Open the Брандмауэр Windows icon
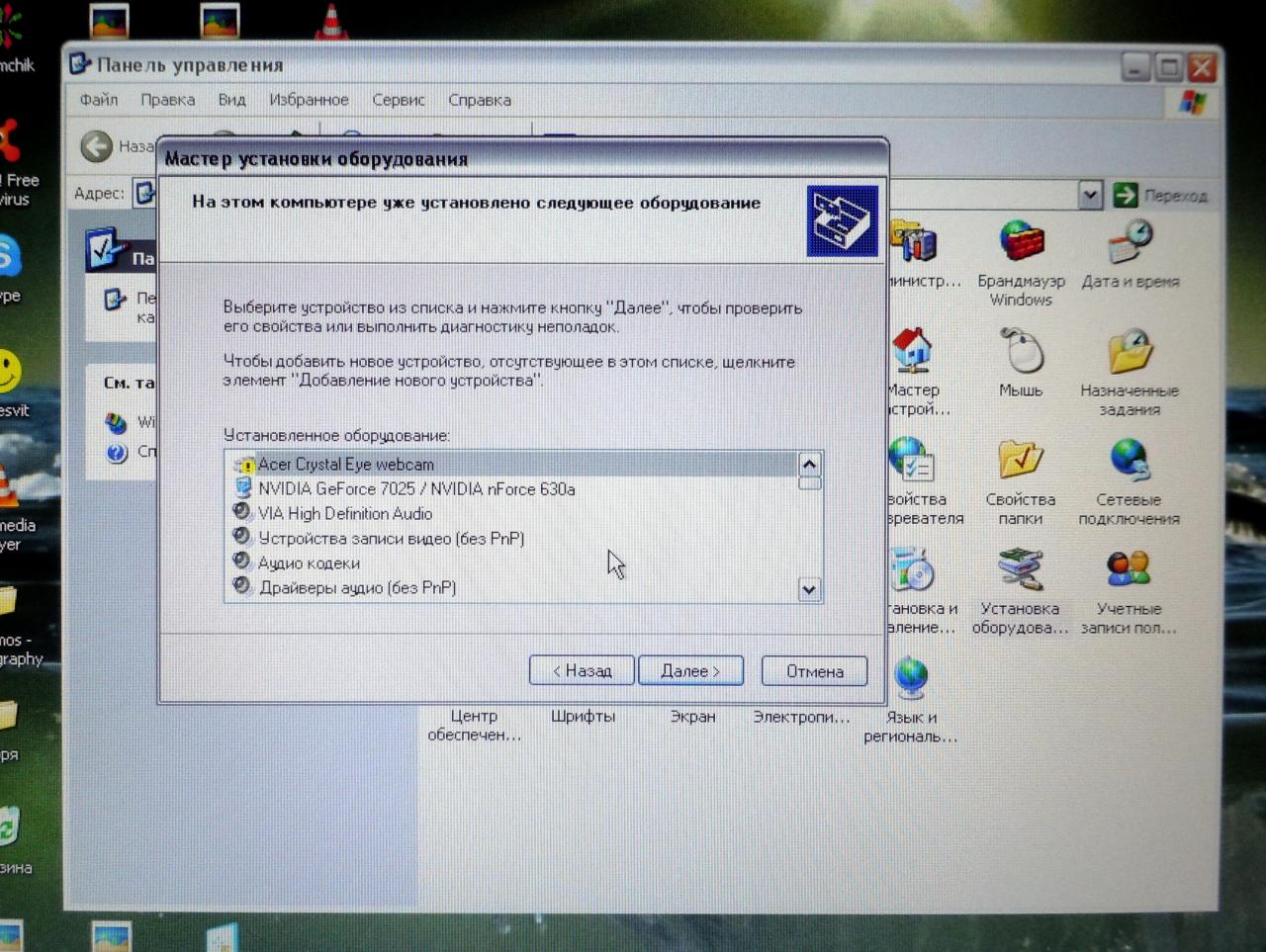1266x952 pixels. tap(1021, 243)
